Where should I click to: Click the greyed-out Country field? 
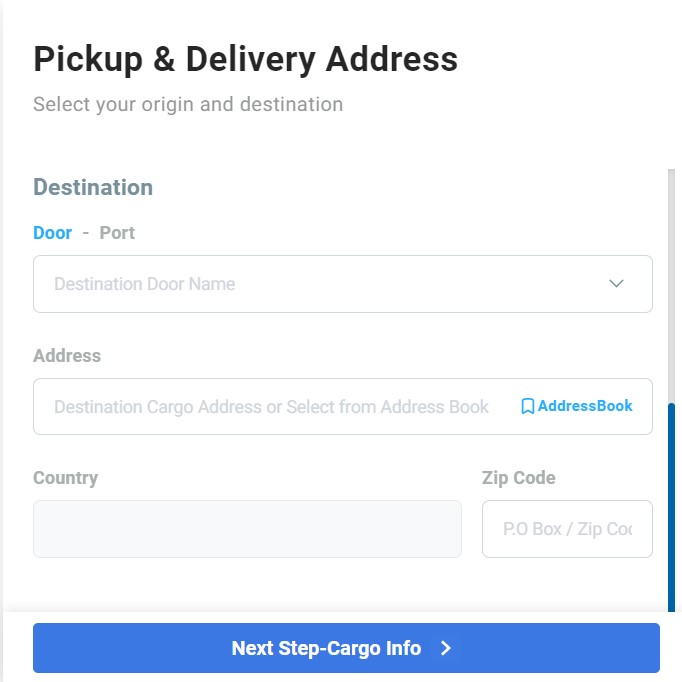click(x=247, y=529)
